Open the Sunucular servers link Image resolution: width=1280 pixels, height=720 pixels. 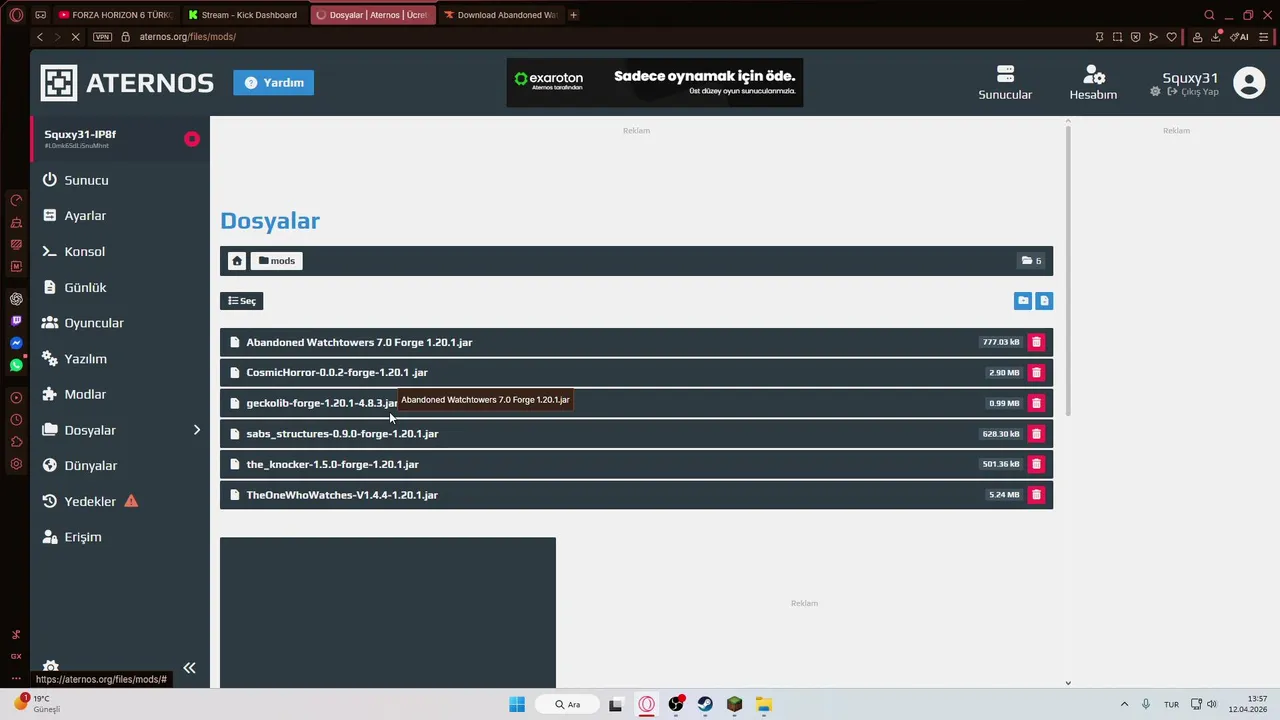point(1005,83)
